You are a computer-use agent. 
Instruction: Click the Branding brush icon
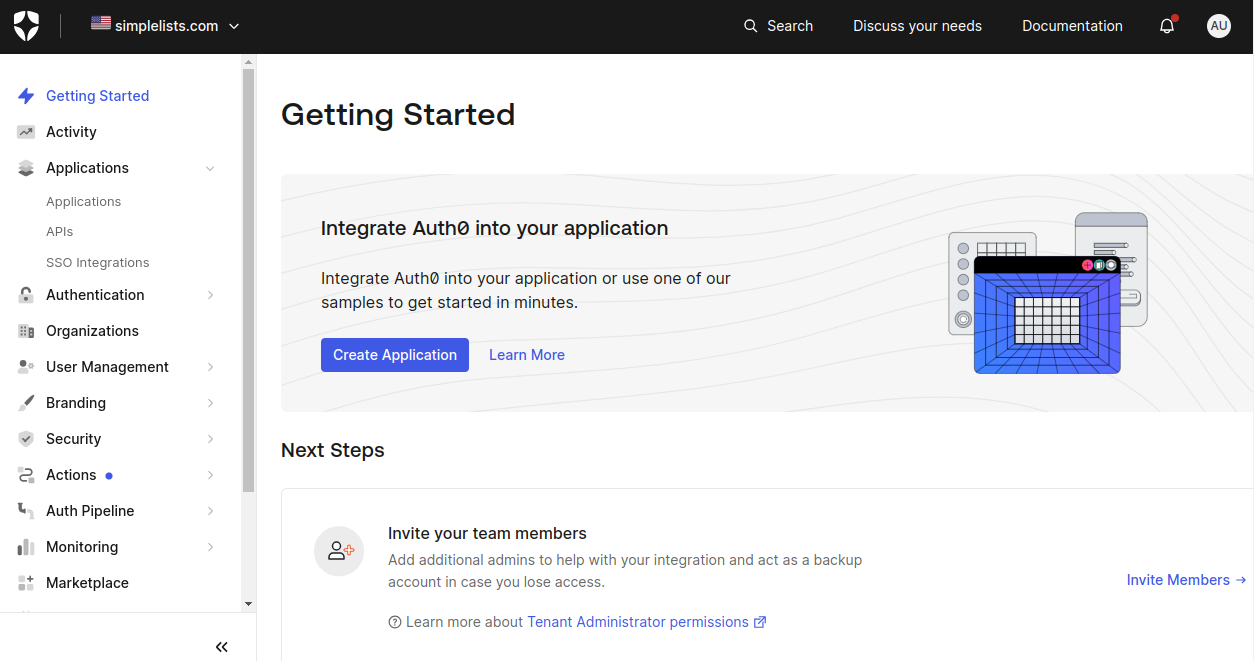click(26, 403)
